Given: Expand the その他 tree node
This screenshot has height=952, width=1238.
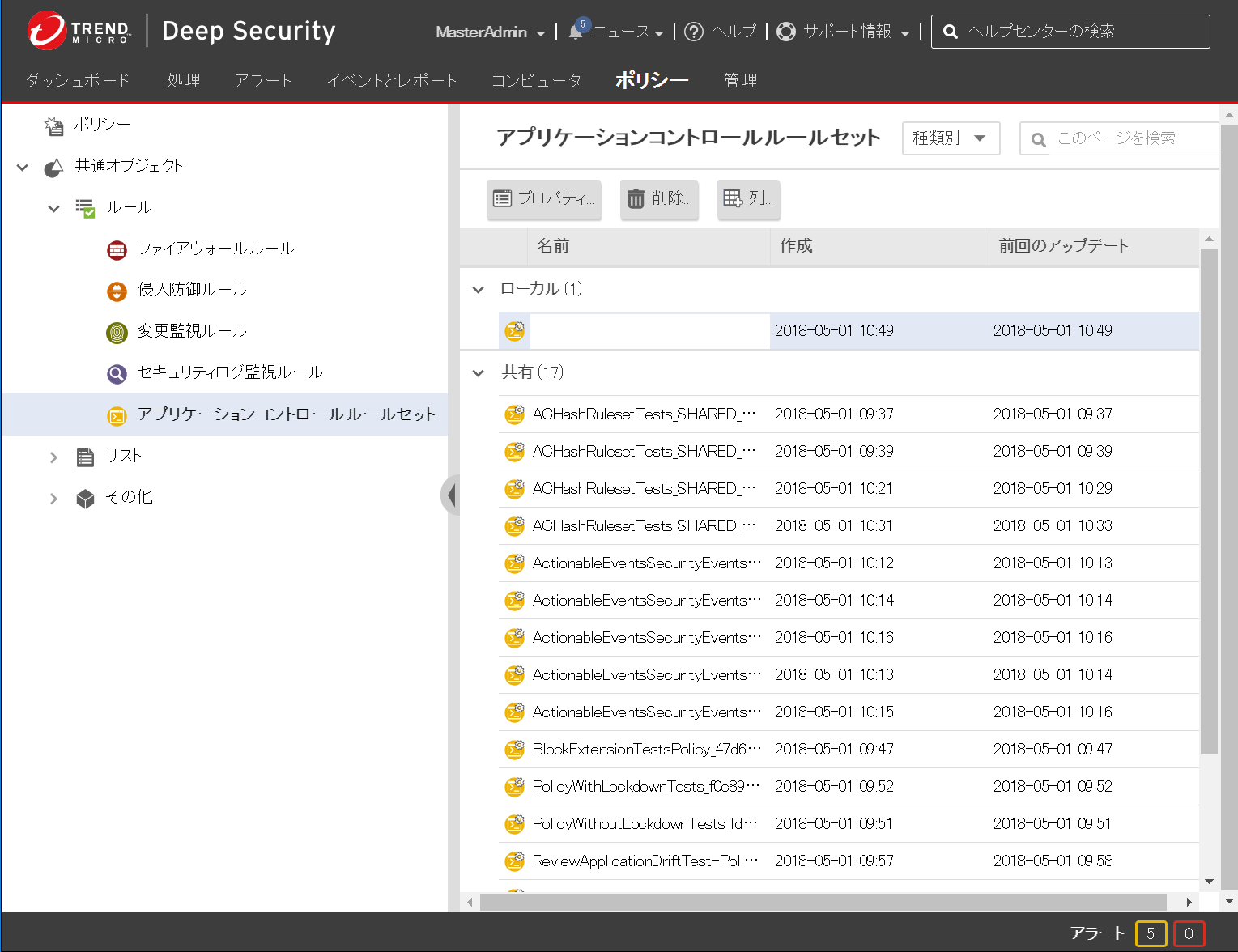Looking at the screenshot, I should click(53, 499).
